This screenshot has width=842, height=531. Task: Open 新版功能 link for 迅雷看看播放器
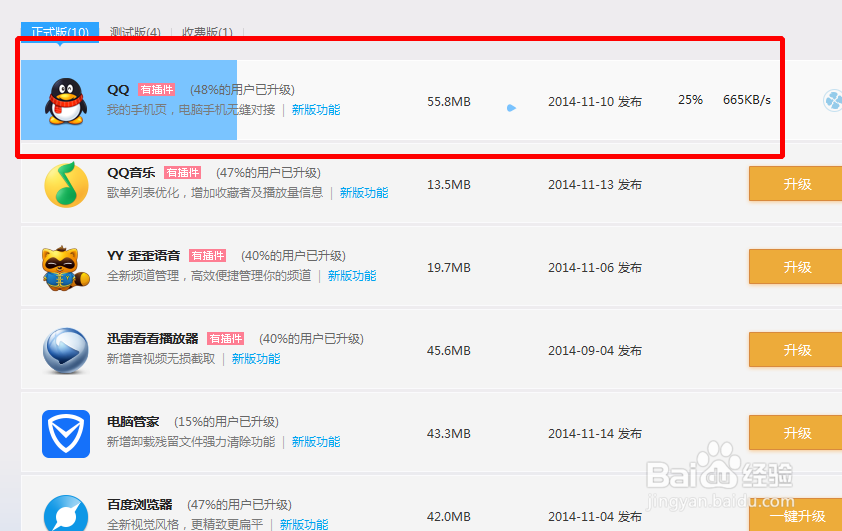click(256, 359)
